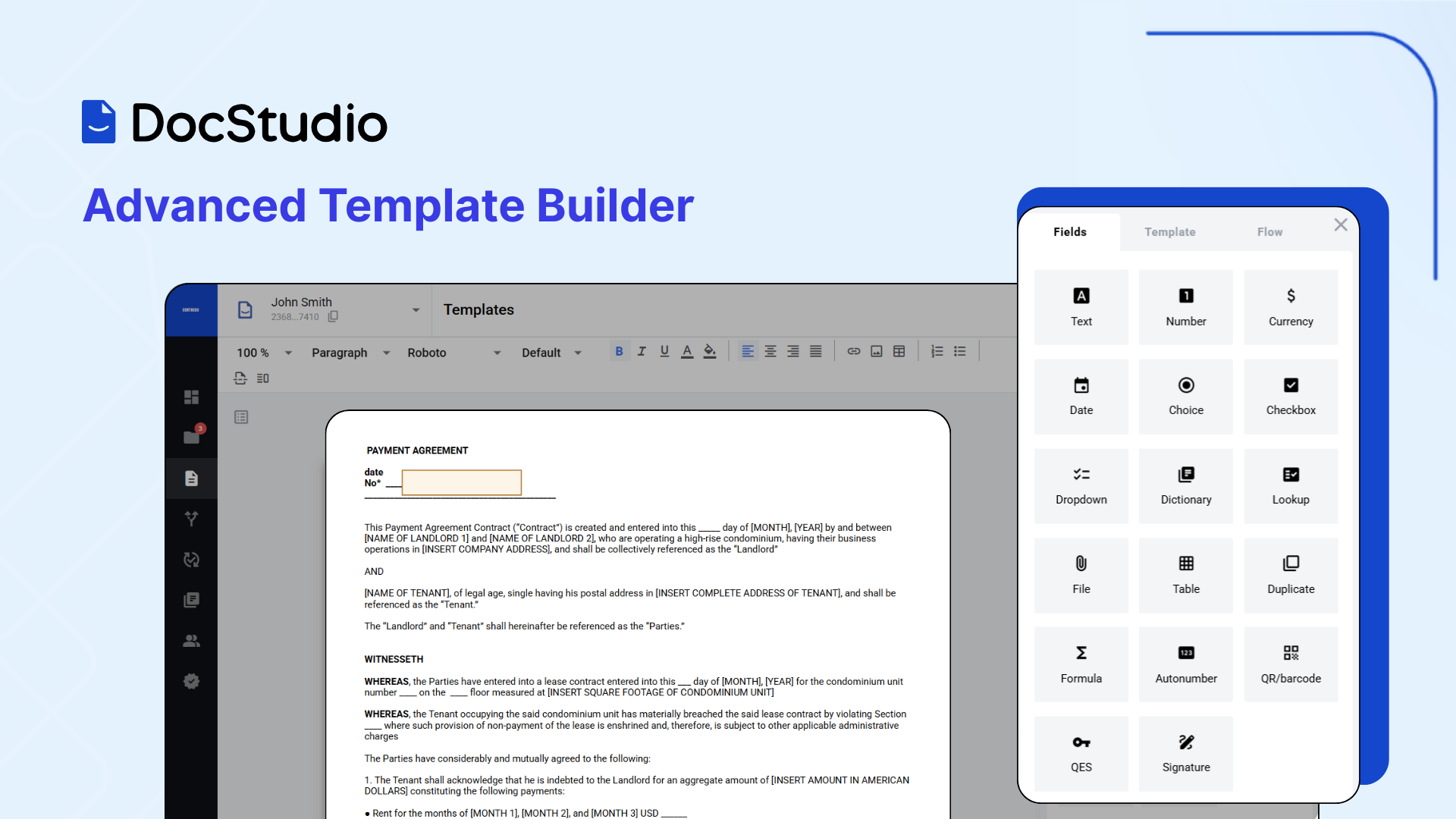Toggle underline formatting
Viewport: 1456px width, 819px height.
pos(664,351)
